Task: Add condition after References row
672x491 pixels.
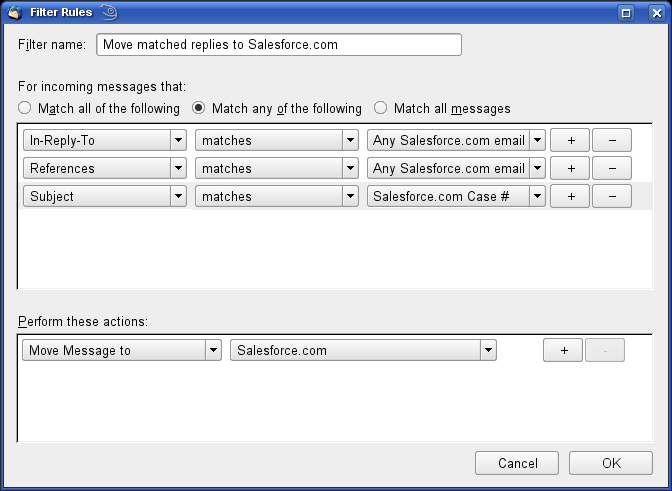Action: coord(570,168)
